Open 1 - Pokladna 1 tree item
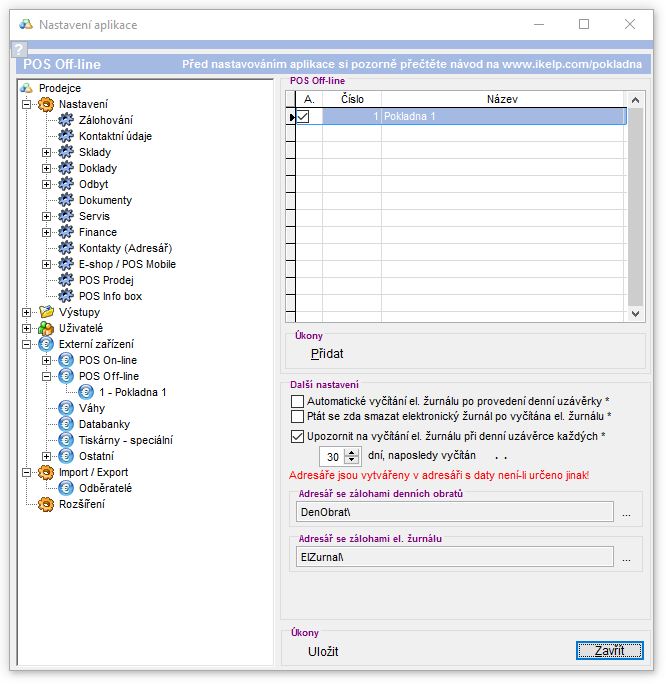The height and width of the screenshot is (684, 666). tap(132, 392)
